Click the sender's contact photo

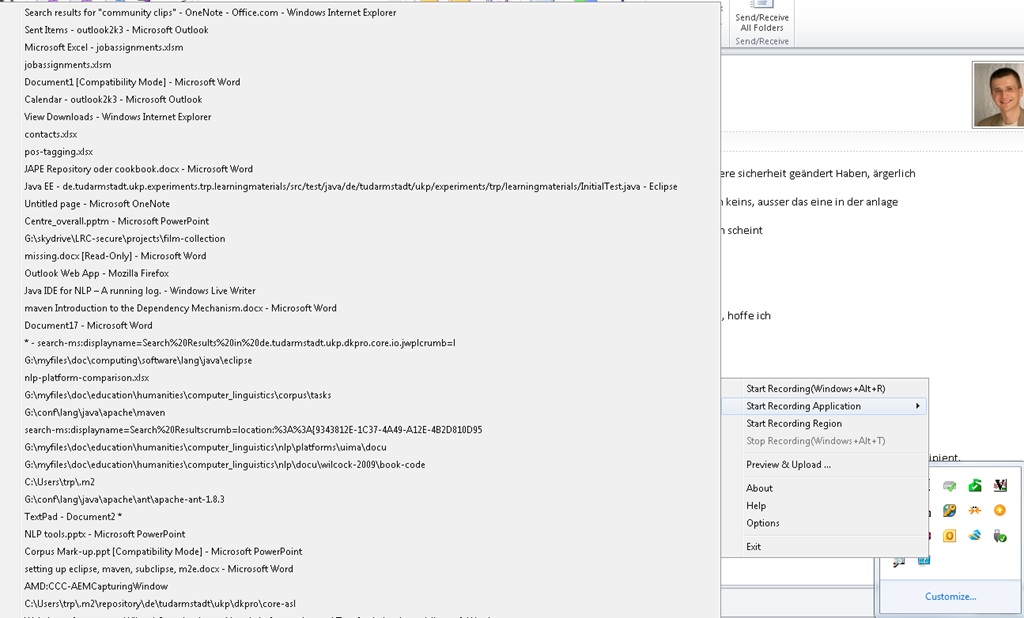click(997, 95)
